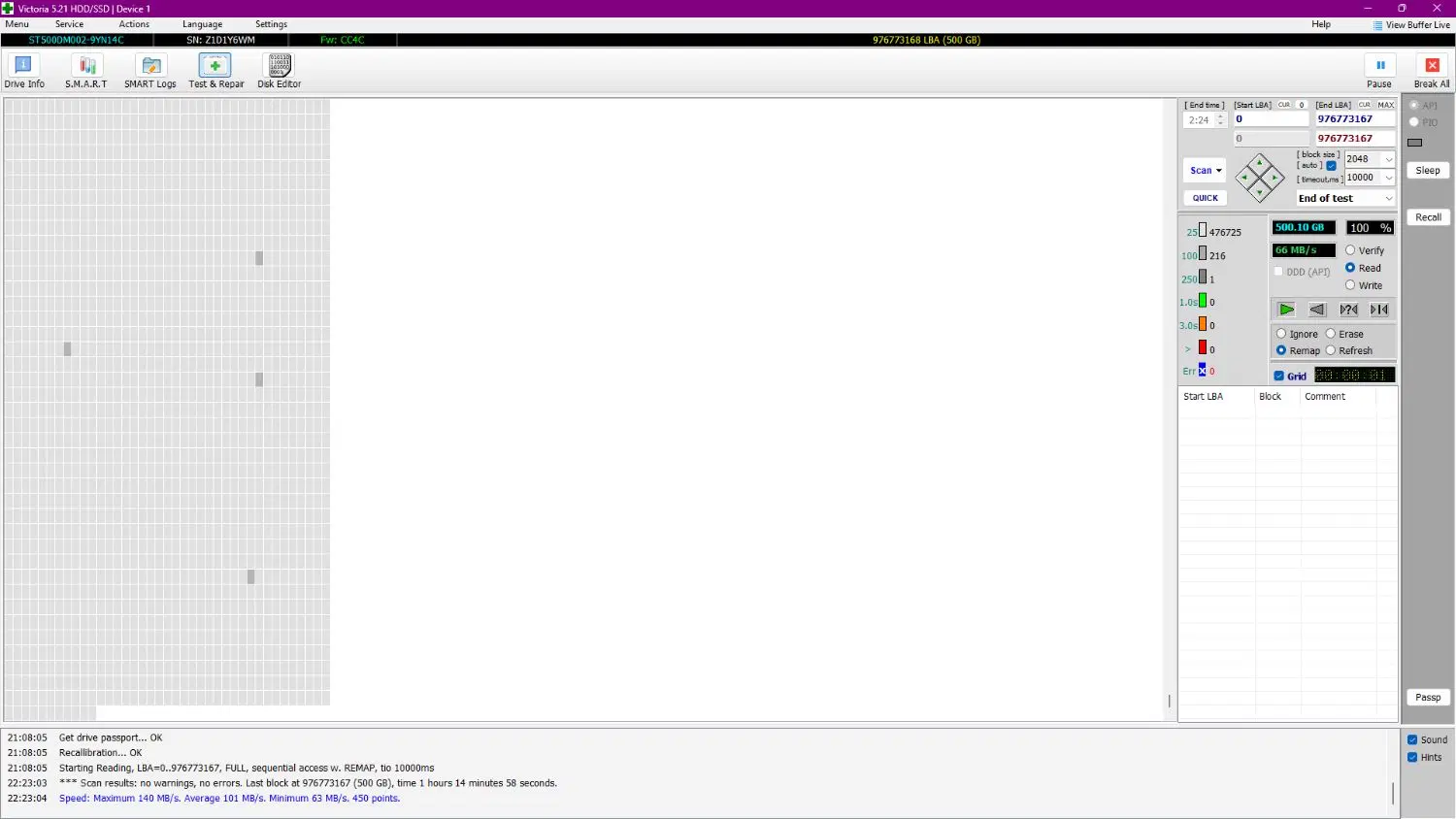Click the down arrow on navigation diamond

tap(1259, 192)
